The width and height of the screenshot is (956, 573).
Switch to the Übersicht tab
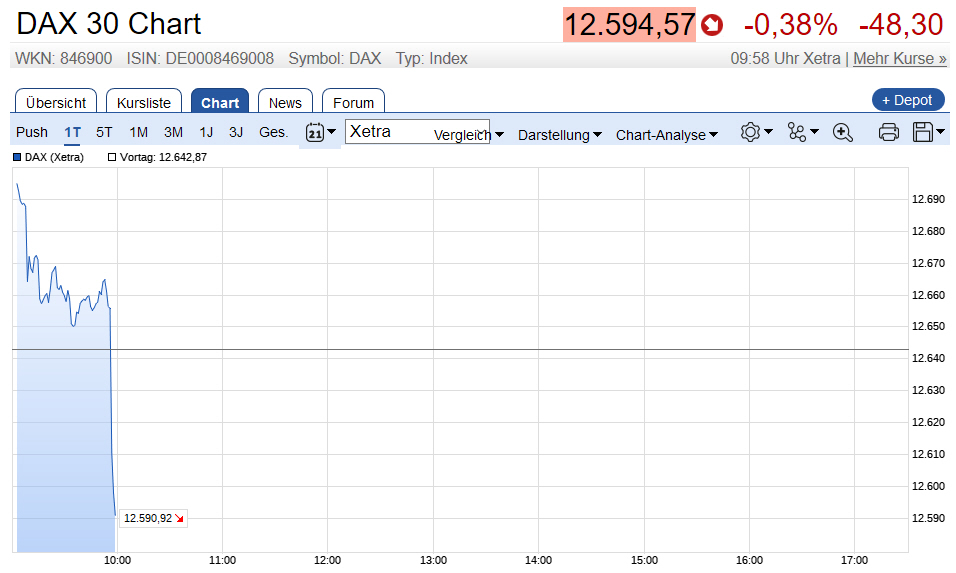55,102
